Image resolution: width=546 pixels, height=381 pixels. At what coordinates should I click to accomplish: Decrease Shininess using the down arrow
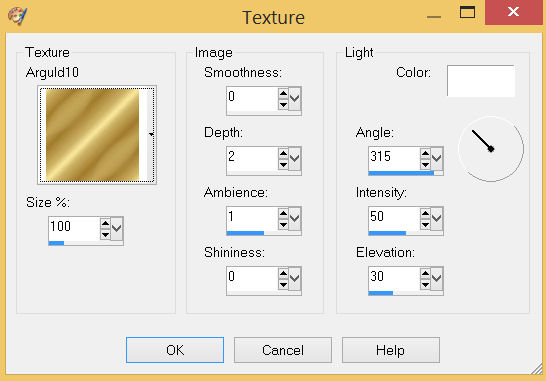(x=283, y=285)
